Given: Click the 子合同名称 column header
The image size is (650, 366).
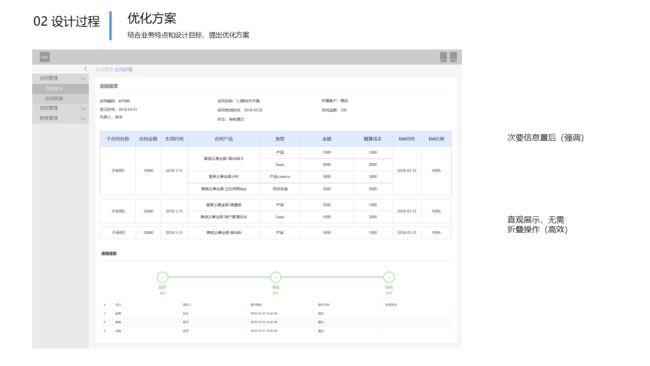Looking at the screenshot, I should click(x=118, y=139).
